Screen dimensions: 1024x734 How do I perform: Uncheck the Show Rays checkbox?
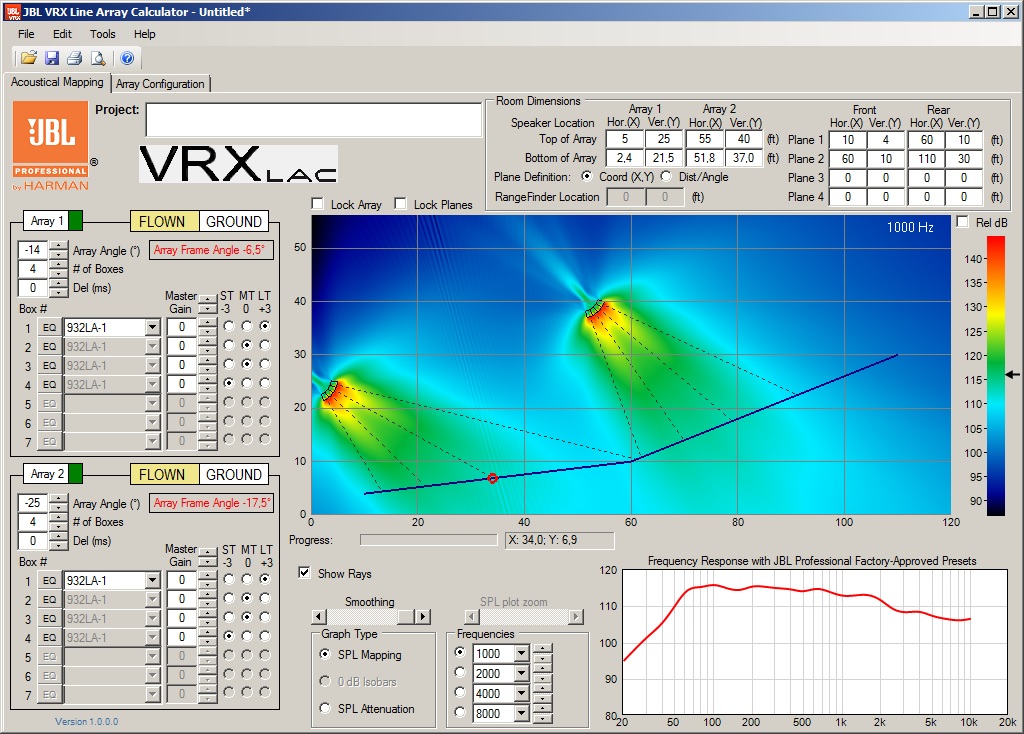(304, 573)
